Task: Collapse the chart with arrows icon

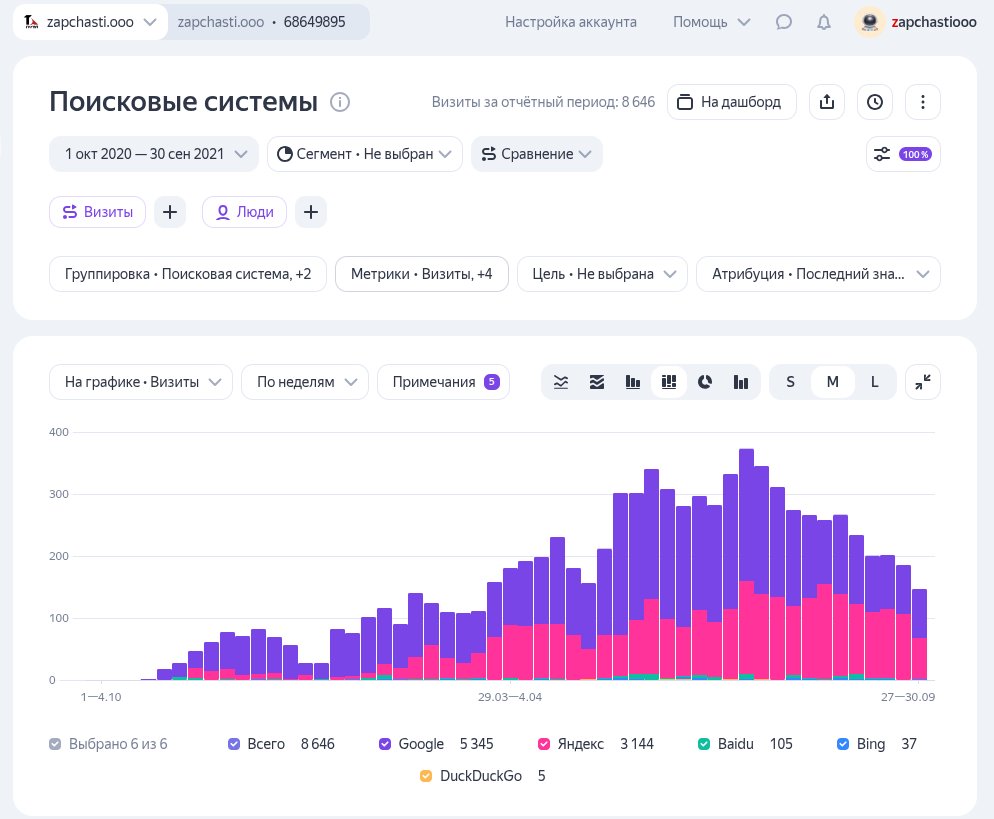Action: point(923,382)
